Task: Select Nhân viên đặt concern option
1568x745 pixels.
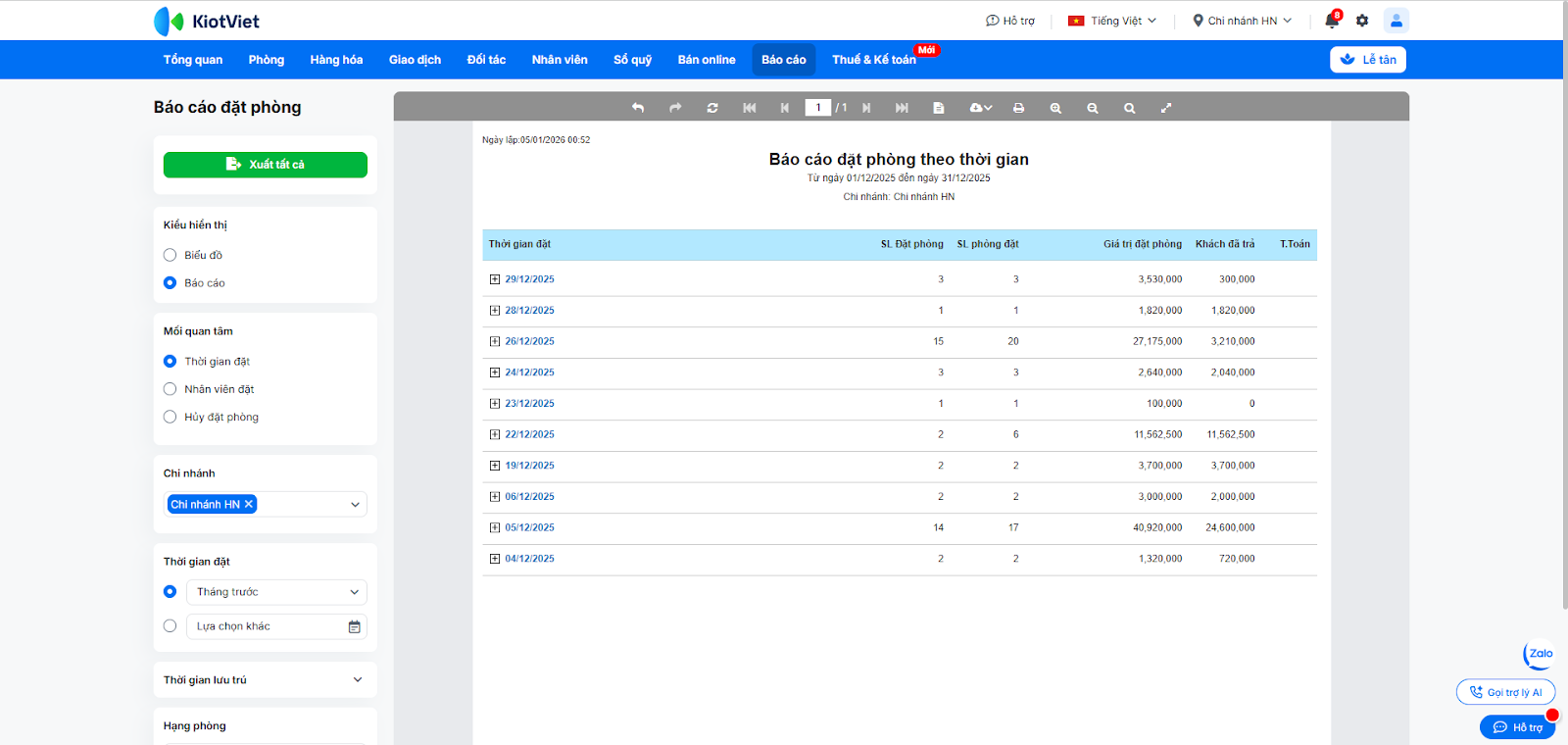Action: coord(170,389)
